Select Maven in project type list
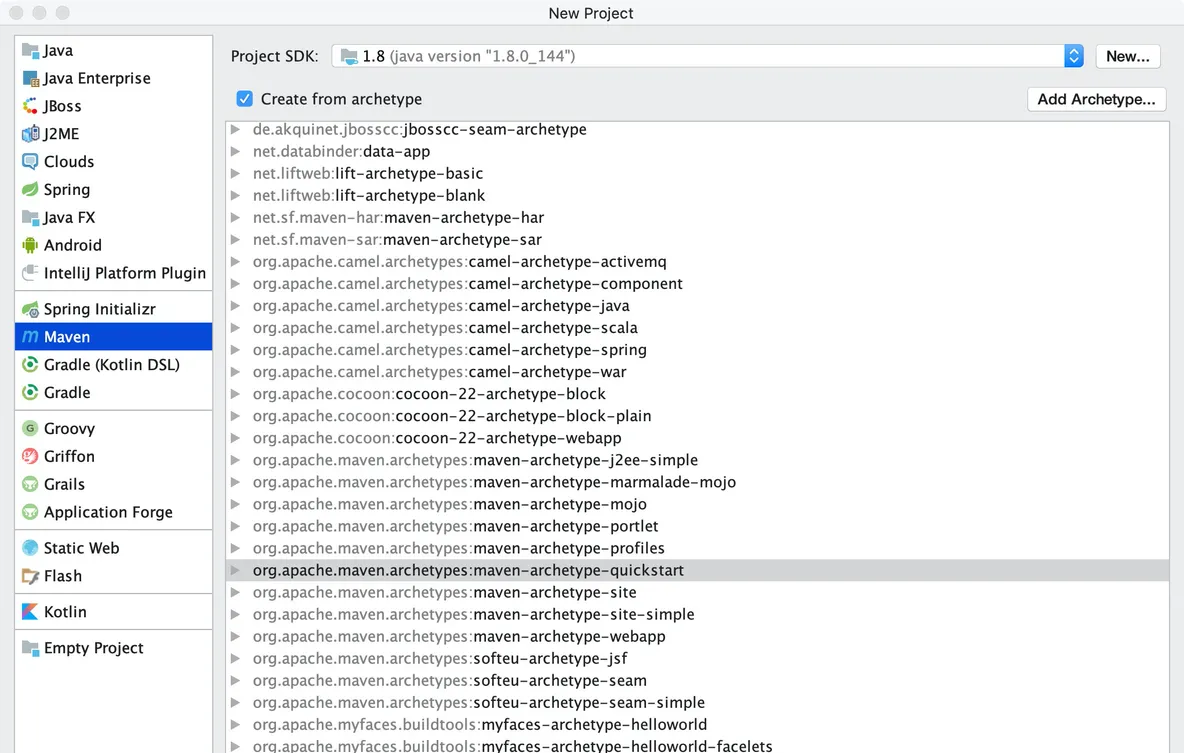The image size is (1184, 753). click(113, 337)
